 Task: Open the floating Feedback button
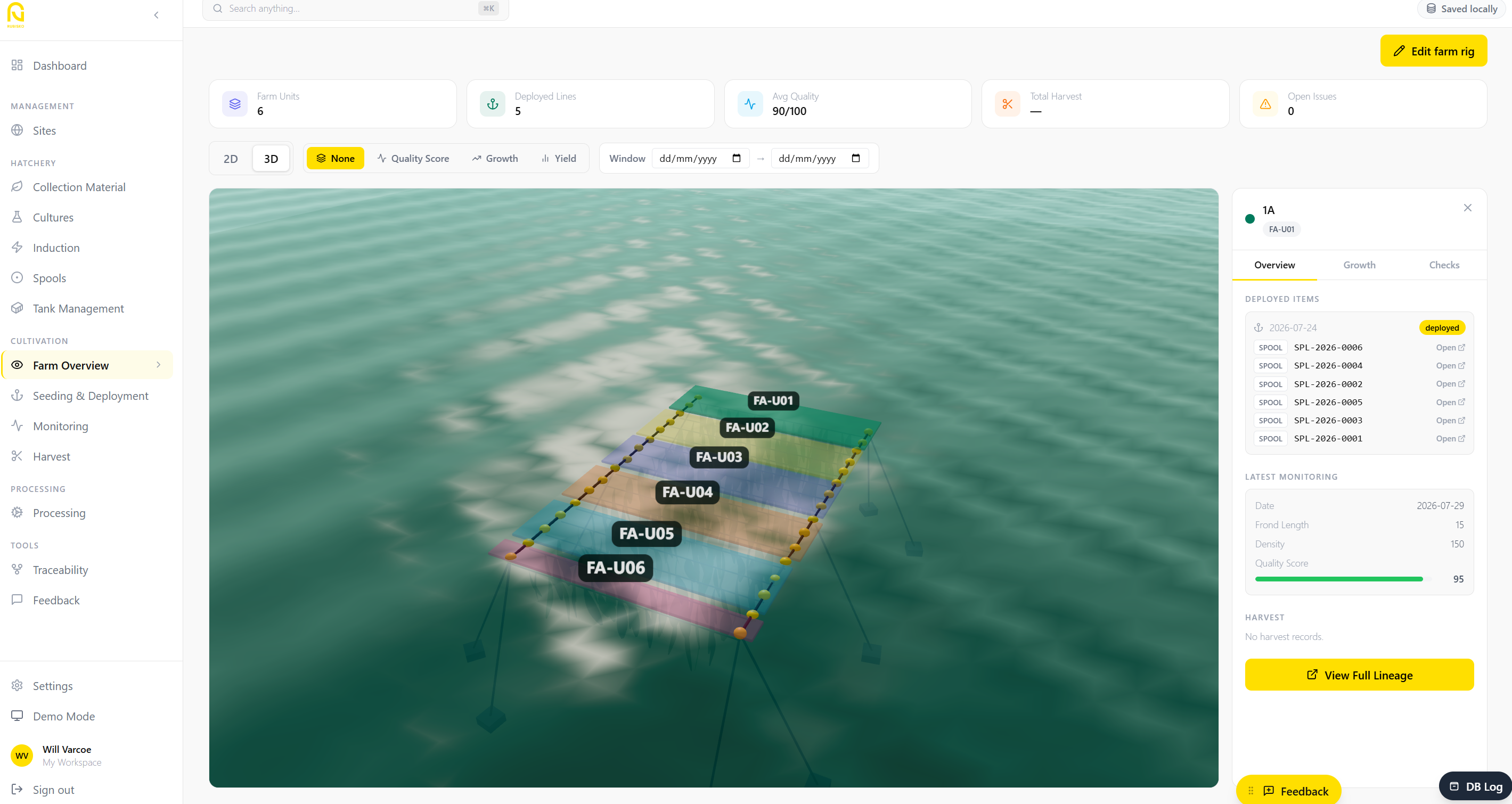coord(1289,791)
